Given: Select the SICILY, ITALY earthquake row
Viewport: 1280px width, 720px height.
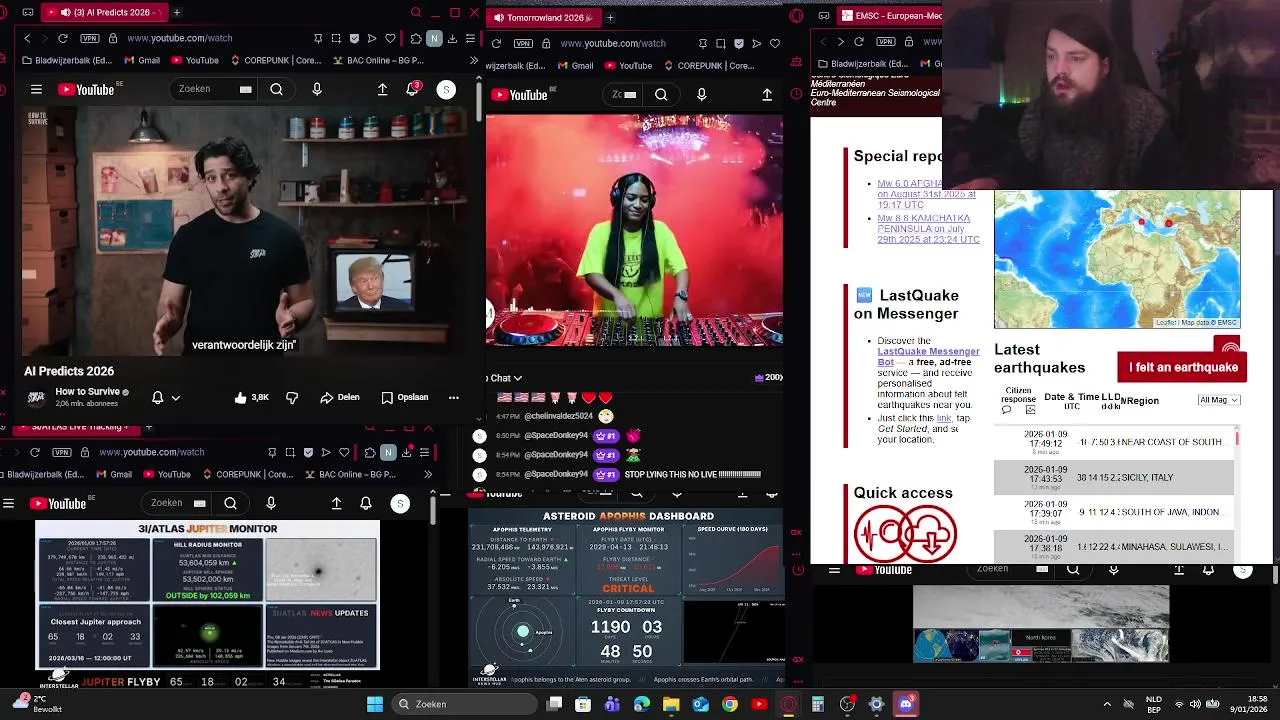Looking at the screenshot, I should (x=1116, y=478).
